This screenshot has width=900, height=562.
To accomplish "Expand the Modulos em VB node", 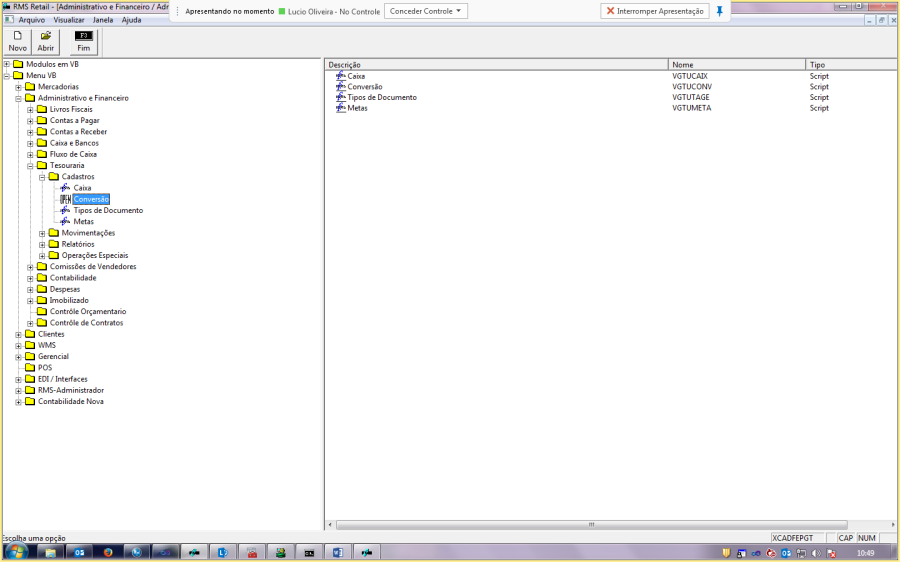I will pyautogui.click(x=7, y=64).
